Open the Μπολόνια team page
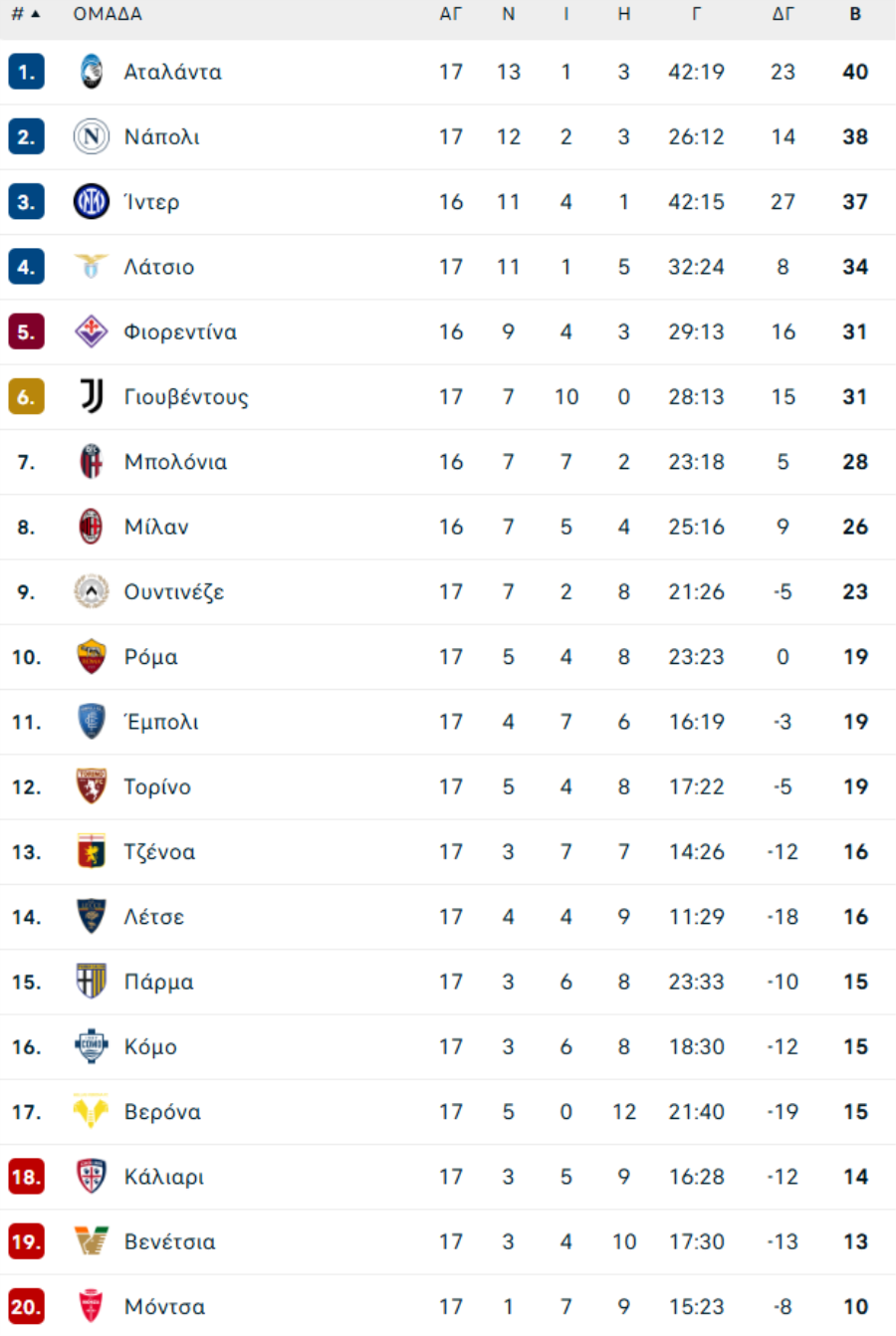This screenshot has height=1336, width=896. tap(175, 462)
